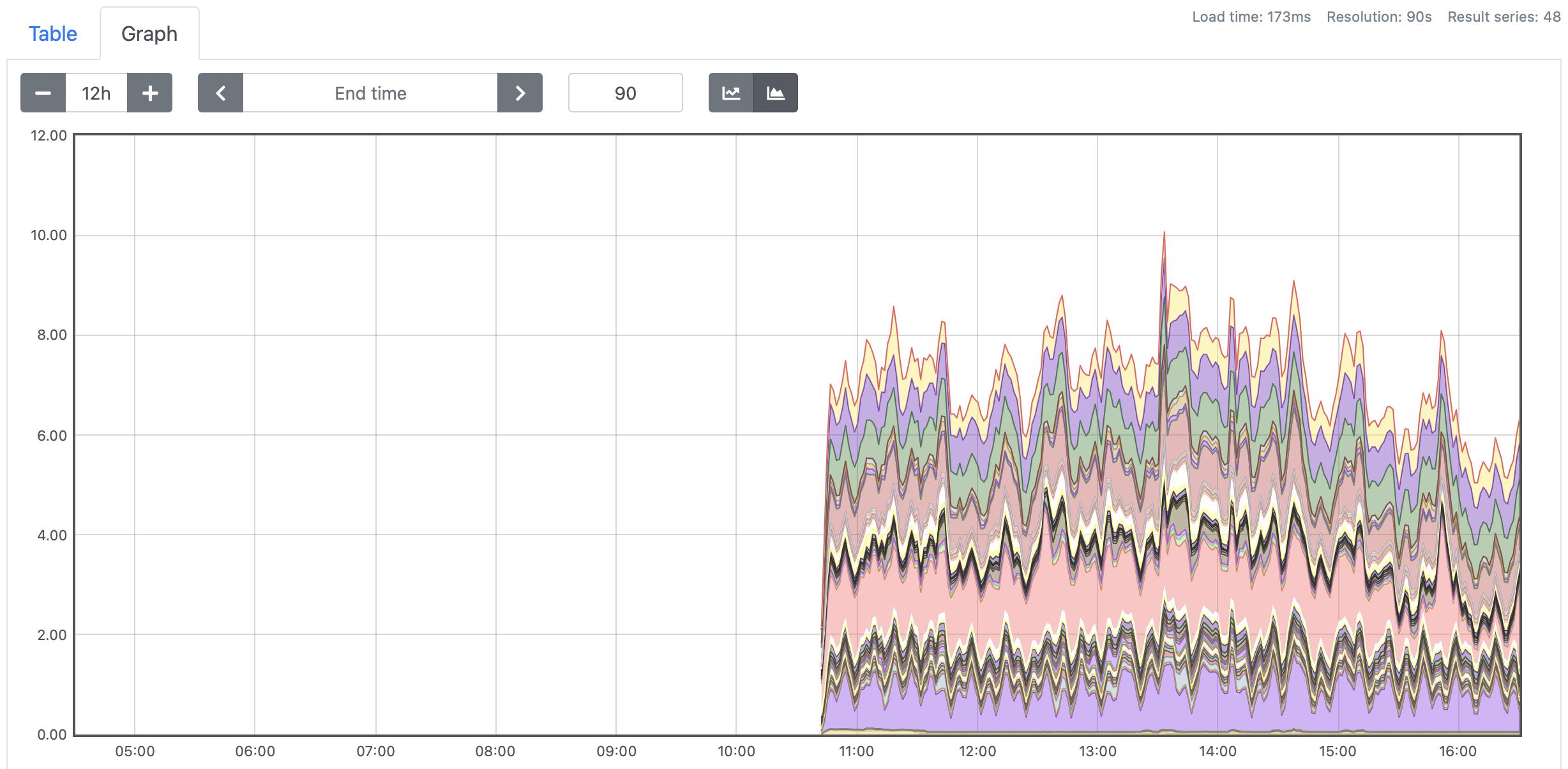Click the graph peak near 13:30
1568x769 pixels.
1164,234
